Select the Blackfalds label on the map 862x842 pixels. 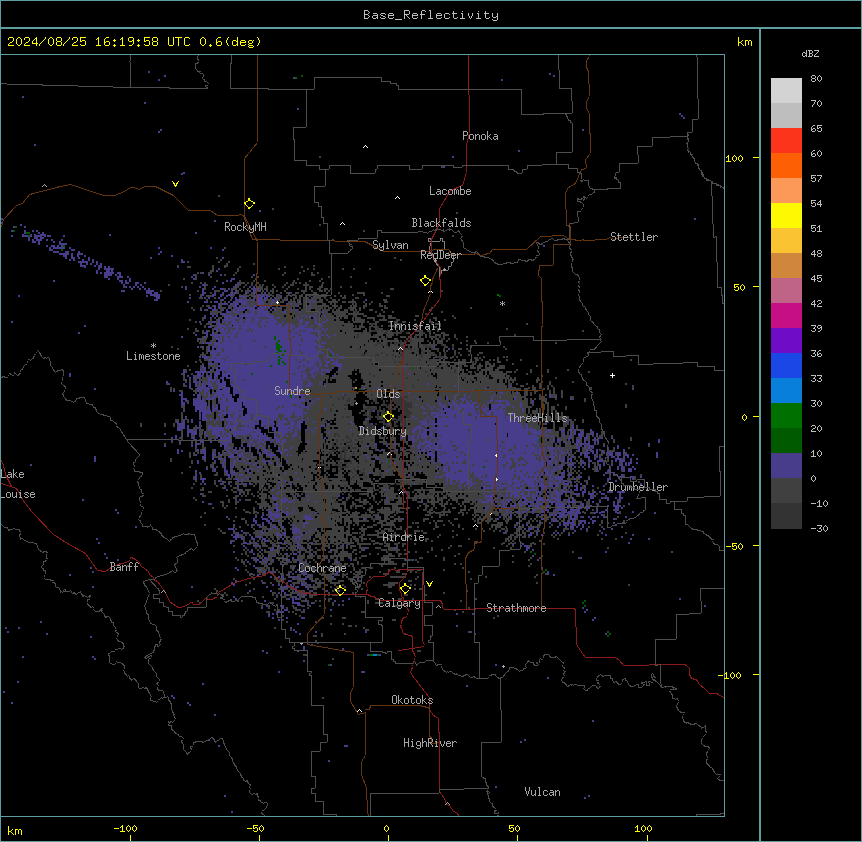coord(441,223)
